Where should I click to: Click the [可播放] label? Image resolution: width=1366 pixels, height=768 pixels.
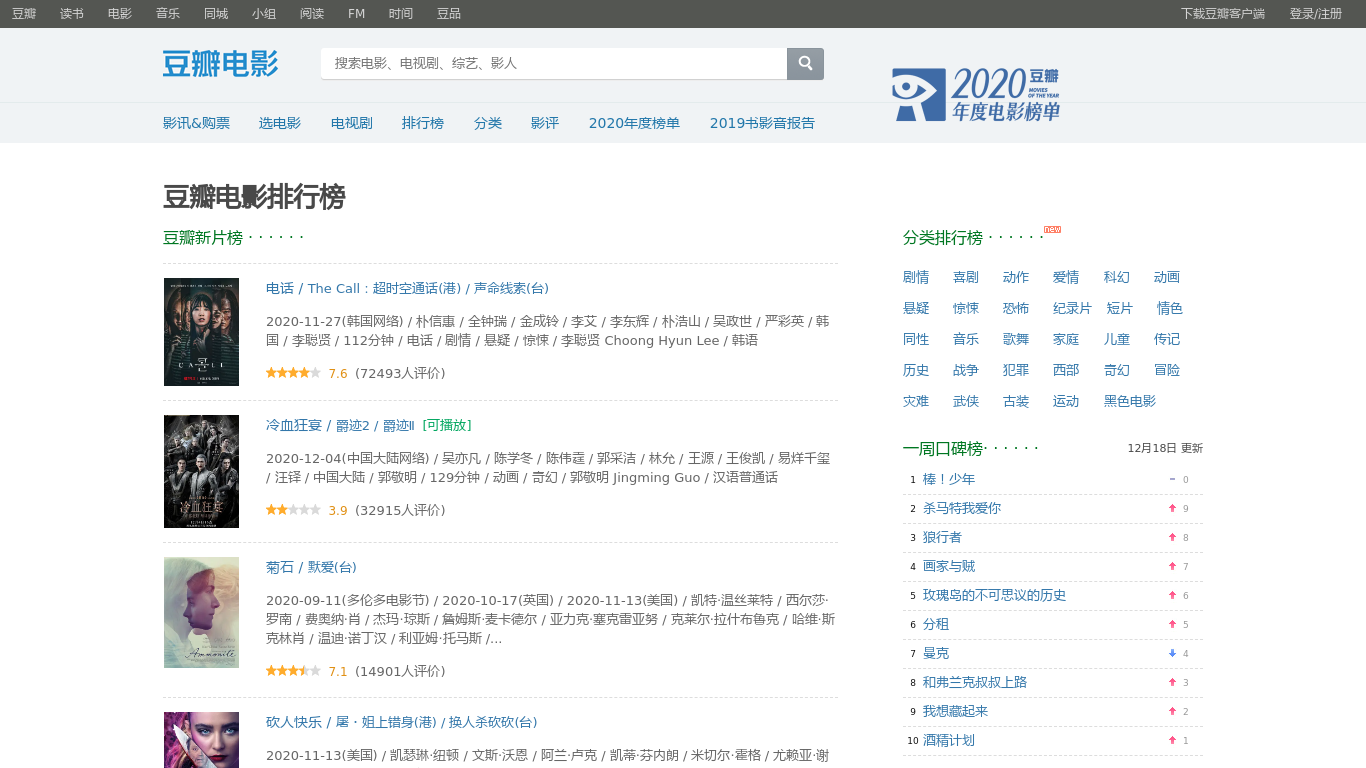(x=447, y=425)
